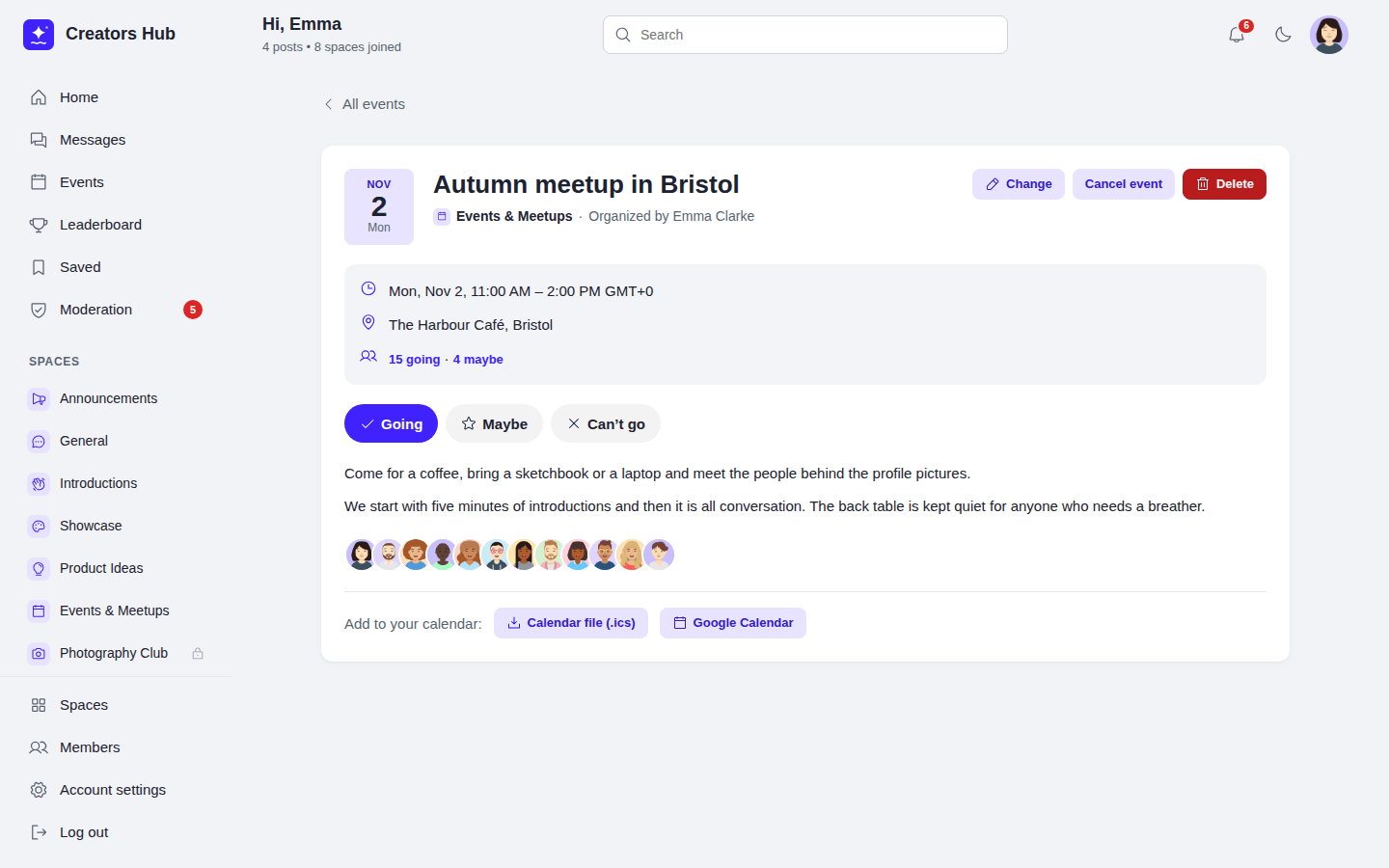This screenshot has width=1389, height=868.
Task: Open the General space icon
Action: pos(39,441)
